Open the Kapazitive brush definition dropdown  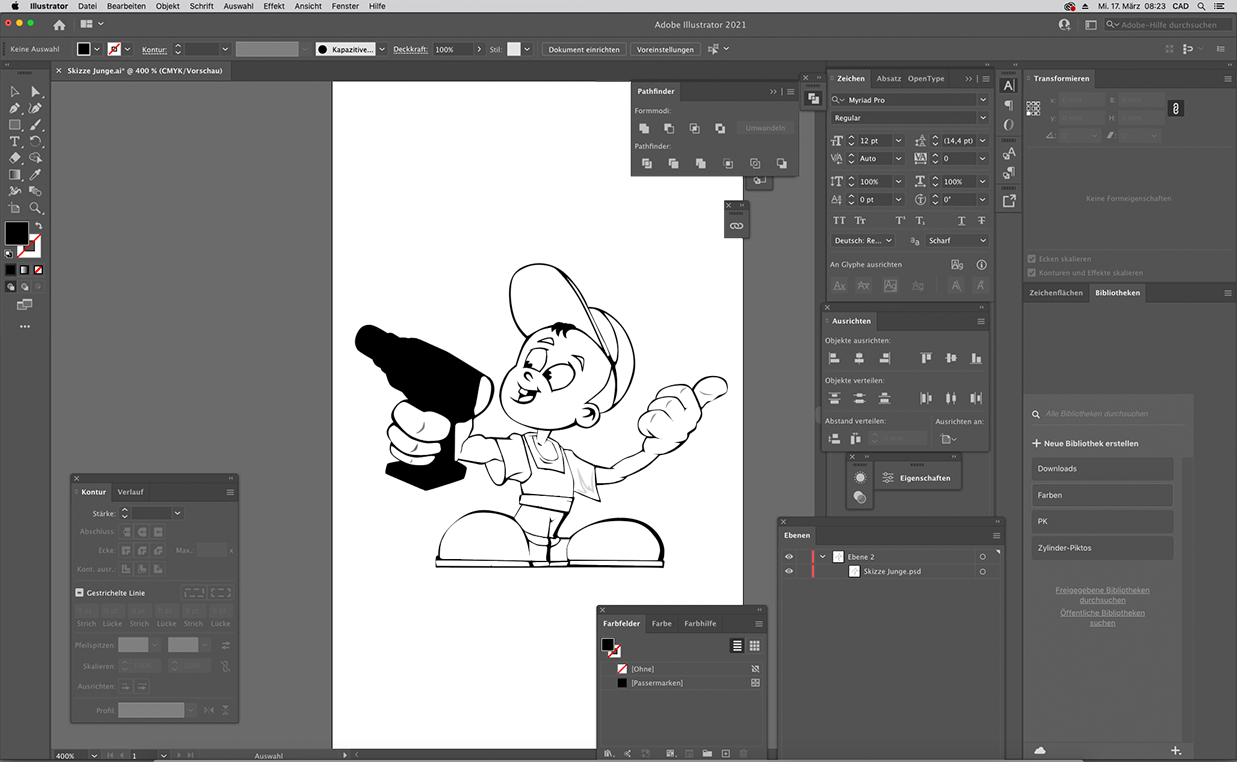click(x=381, y=49)
